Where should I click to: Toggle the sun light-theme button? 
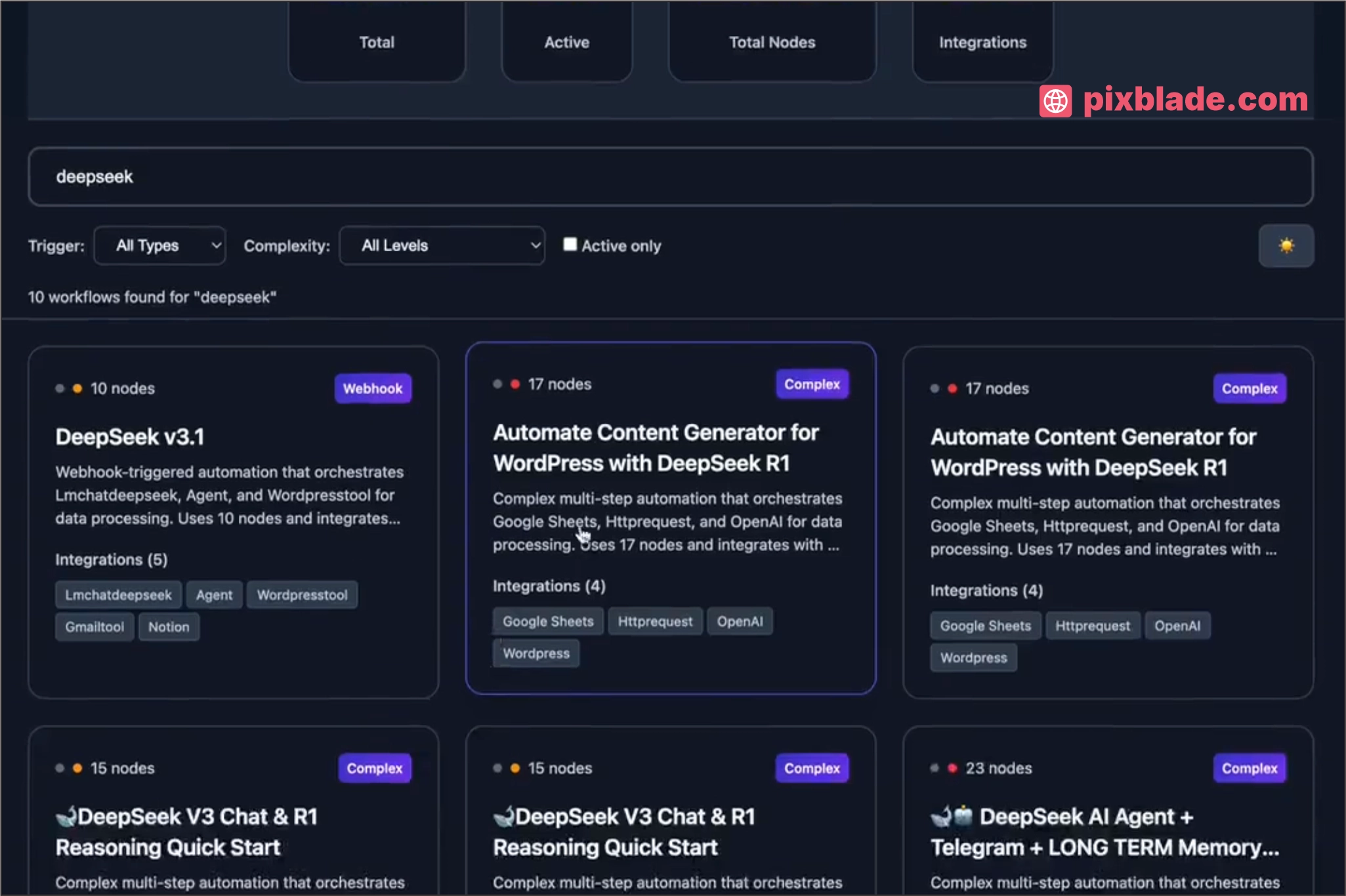(1286, 245)
